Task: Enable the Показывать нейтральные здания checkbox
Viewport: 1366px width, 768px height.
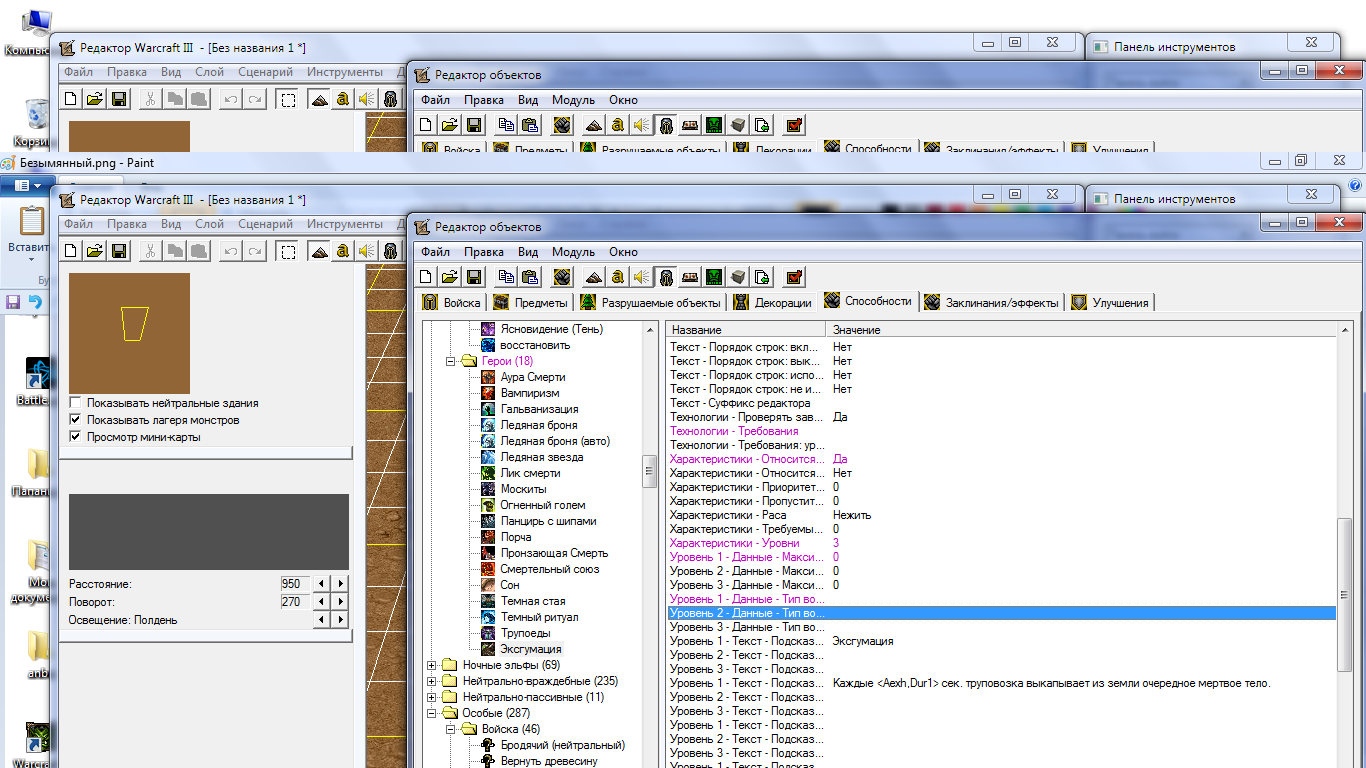Action: (76, 403)
